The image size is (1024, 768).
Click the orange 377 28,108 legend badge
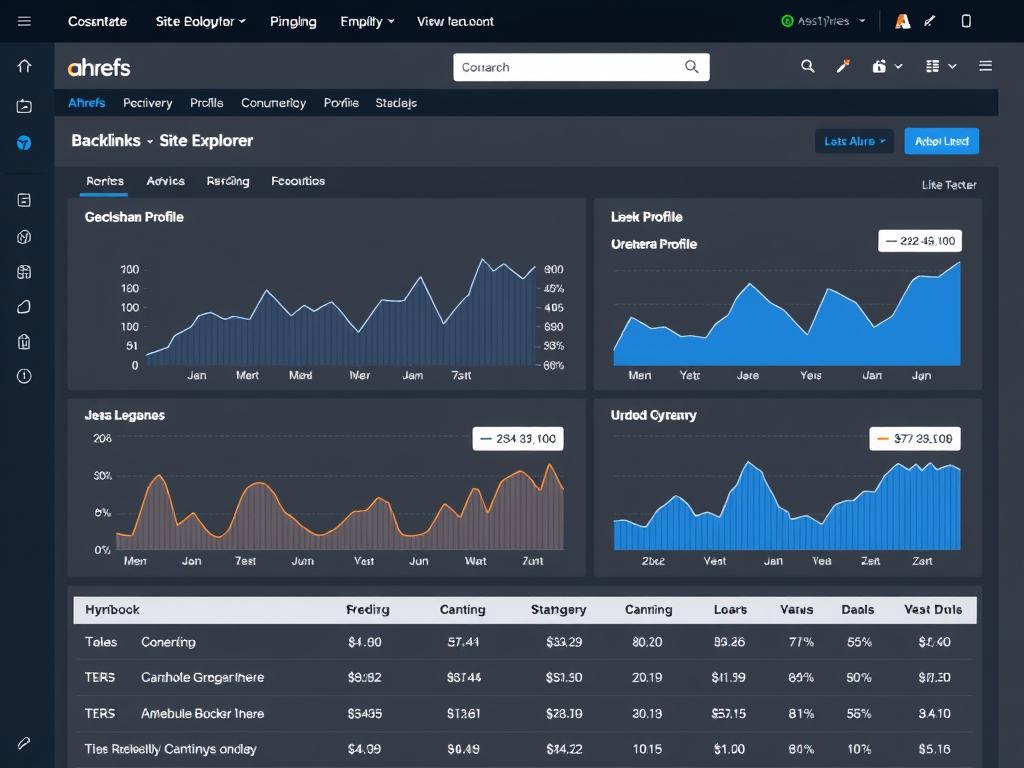click(915, 439)
